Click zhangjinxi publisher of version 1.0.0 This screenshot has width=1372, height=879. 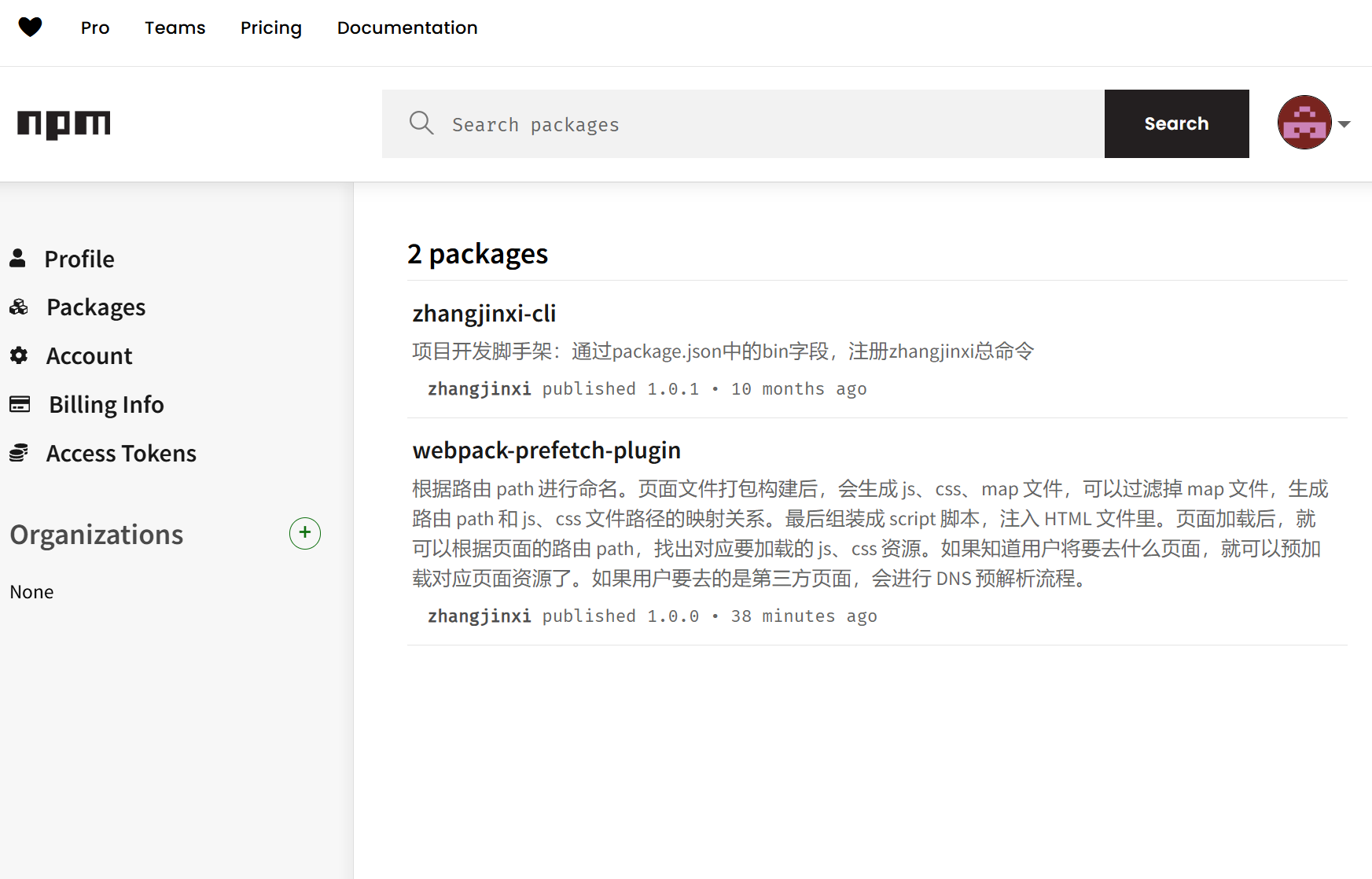tap(480, 616)
